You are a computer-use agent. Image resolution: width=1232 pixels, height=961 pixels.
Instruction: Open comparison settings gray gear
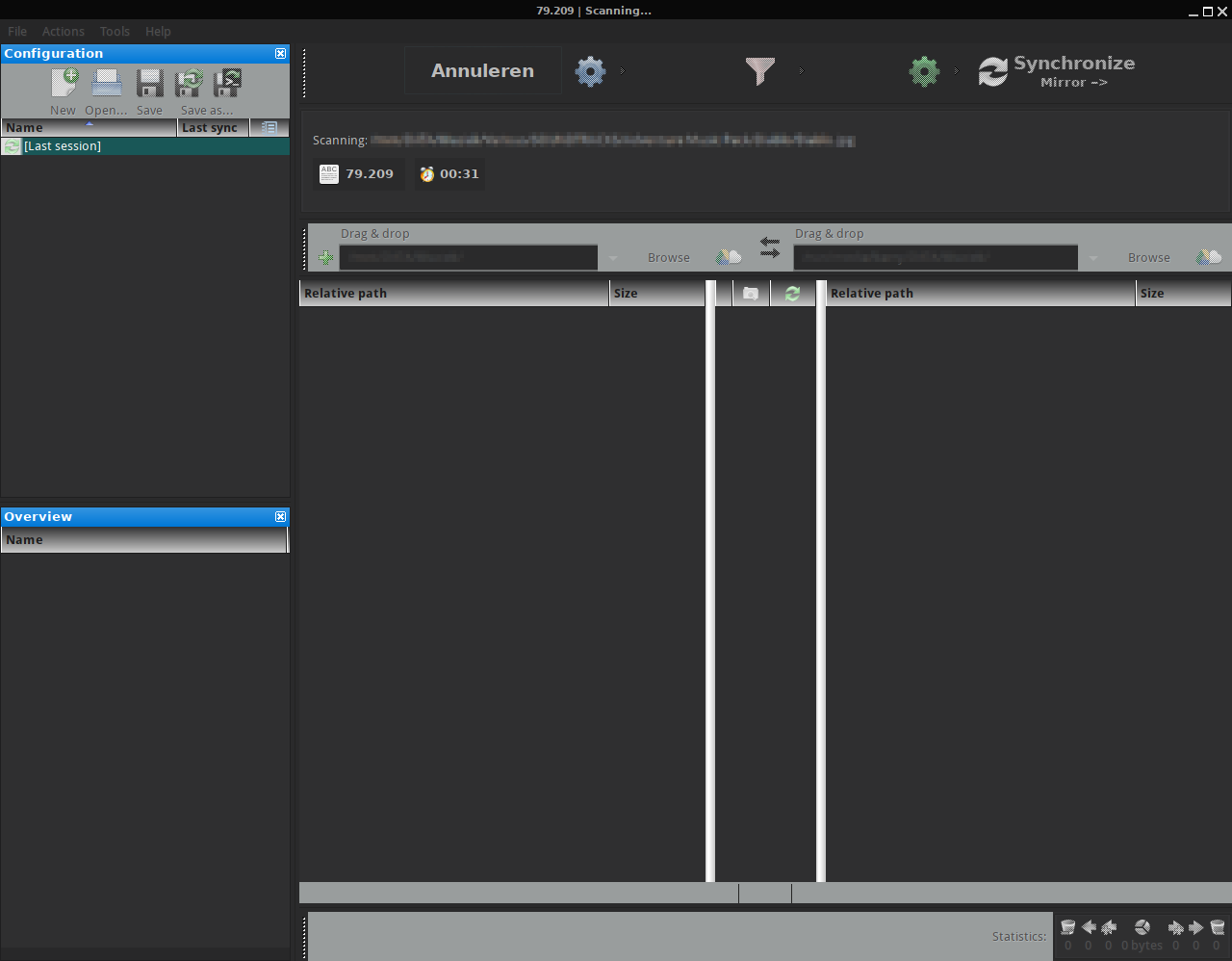tap(590, 71)
